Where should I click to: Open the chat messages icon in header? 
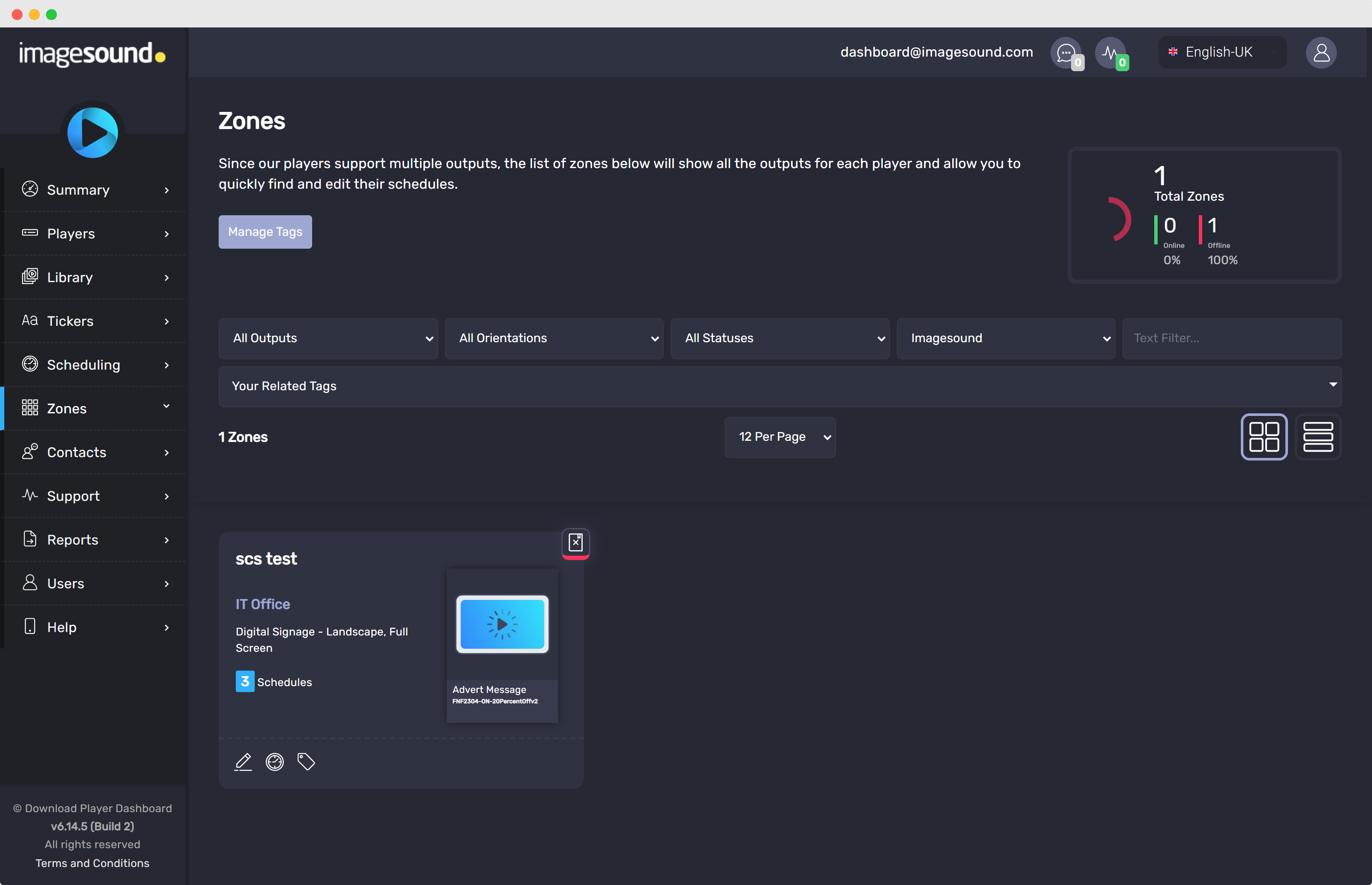[x=1066, y=53]
